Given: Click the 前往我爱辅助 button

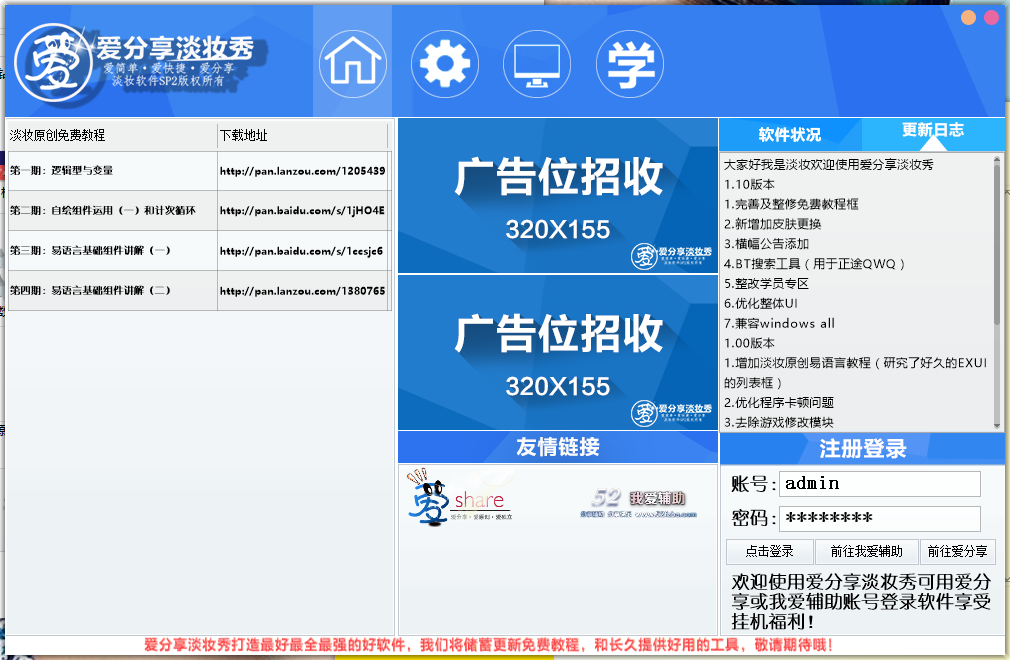Looking at the screenshot, I should pyautogui.click(x=866, y=552).
